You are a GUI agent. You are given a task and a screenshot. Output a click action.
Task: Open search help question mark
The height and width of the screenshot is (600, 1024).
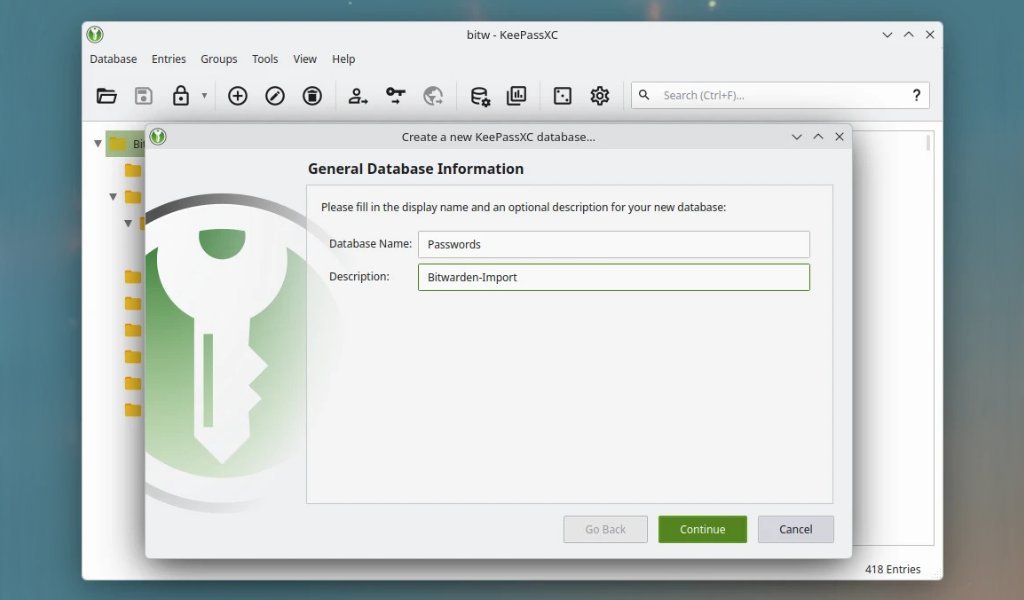(916, 95)
